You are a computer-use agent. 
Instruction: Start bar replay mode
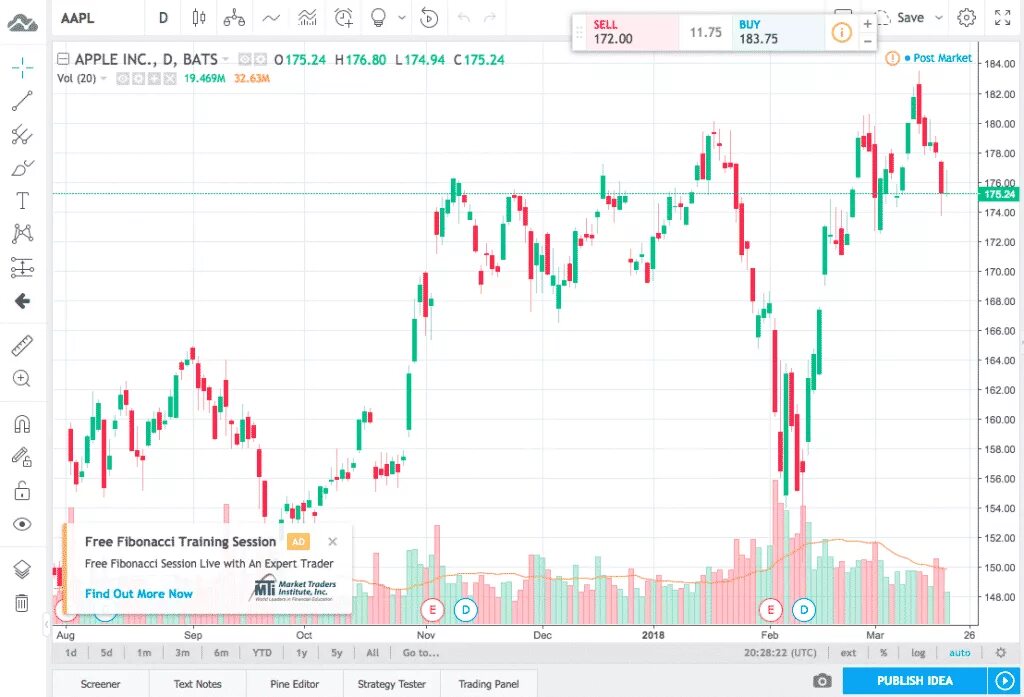(x=429, y=18)
